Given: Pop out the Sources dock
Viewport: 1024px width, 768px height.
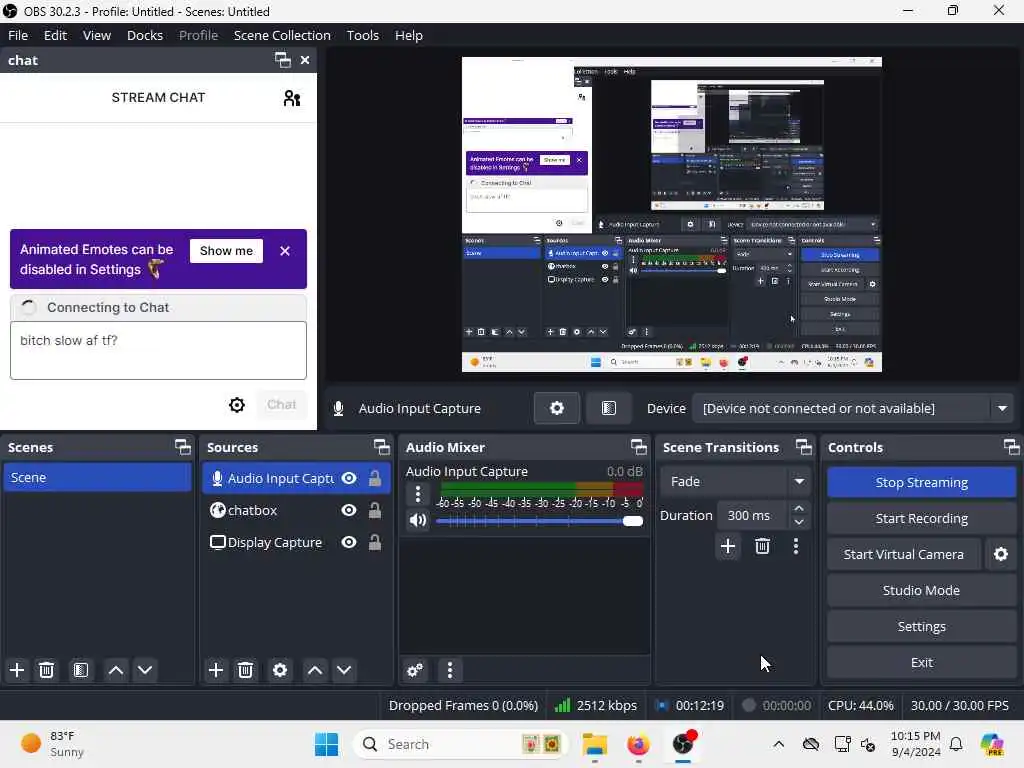Looking at the screenshot, I should 381,447.
